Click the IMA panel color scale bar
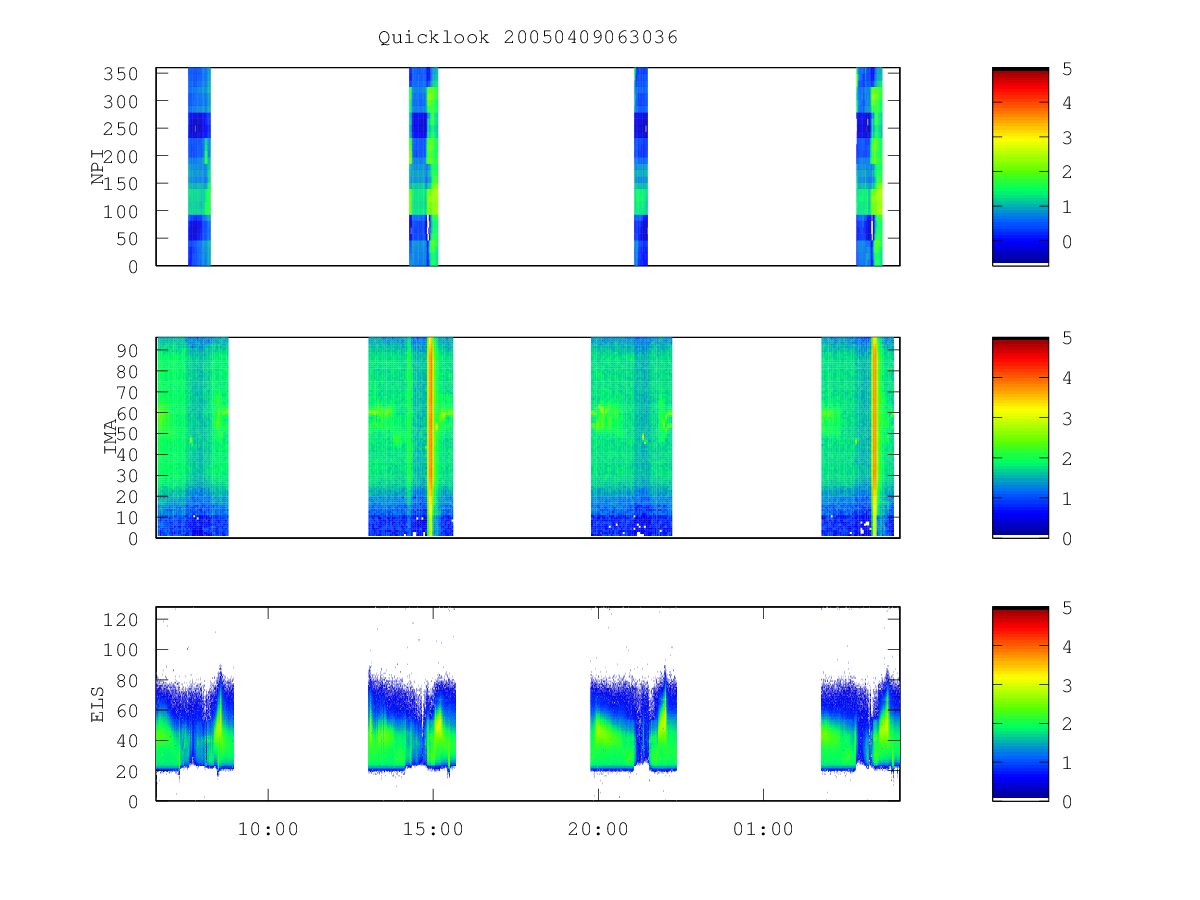The height and width of the screenshot is (900, 1200). (1020, 438)
